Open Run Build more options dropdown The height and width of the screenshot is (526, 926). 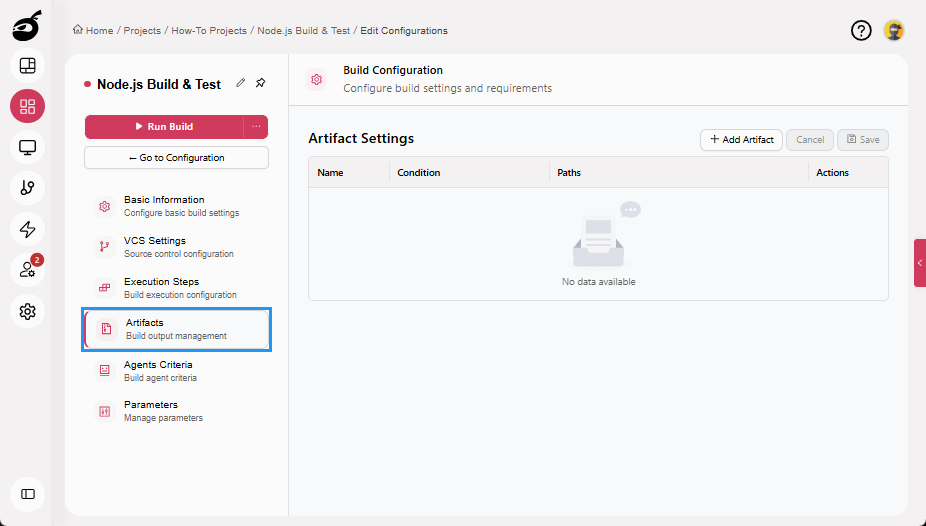pyautogui.click(x=256, y=126)
